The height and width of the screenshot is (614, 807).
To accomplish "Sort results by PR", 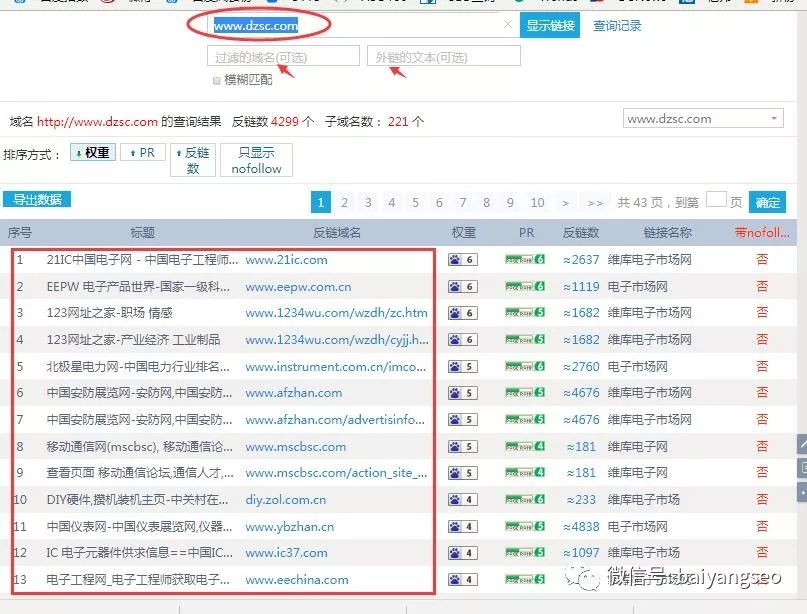I will [x=143, y=152].
